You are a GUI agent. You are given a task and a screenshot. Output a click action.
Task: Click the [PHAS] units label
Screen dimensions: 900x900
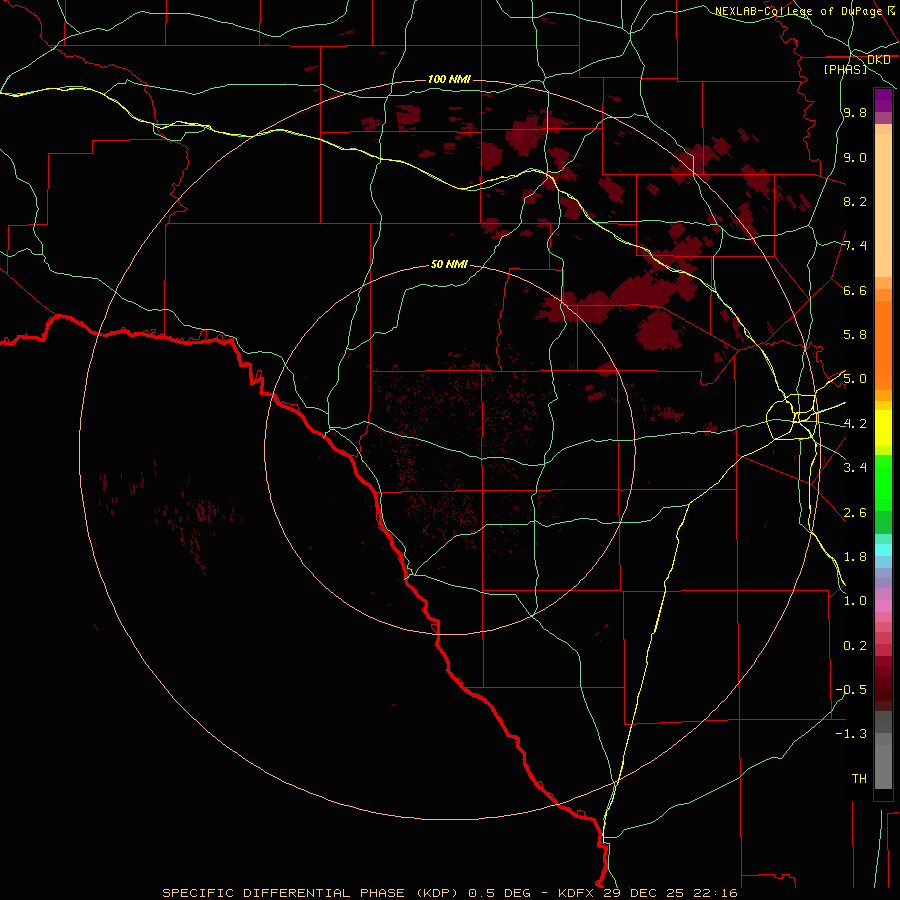tap(845, 69)
